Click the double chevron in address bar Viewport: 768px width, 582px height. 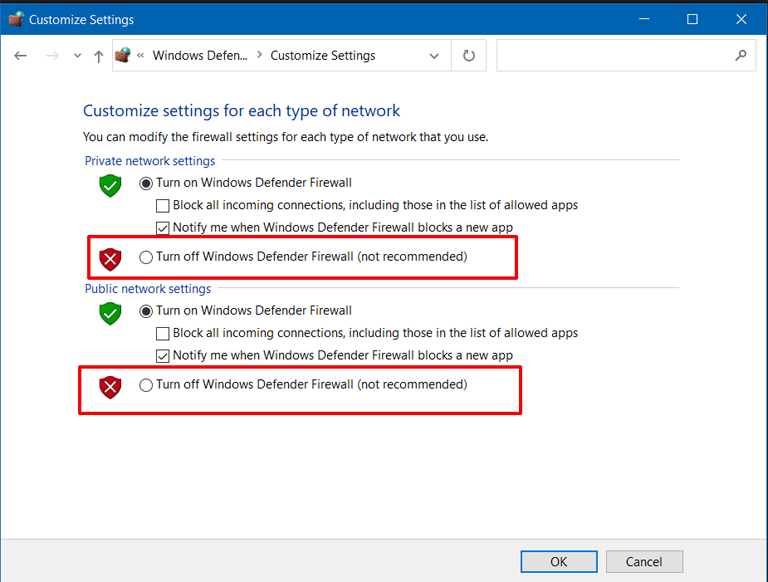141,55
